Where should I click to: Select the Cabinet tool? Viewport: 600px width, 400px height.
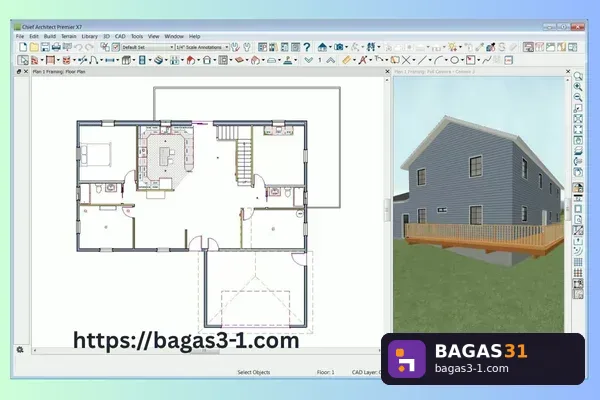[x=126, y=60]
